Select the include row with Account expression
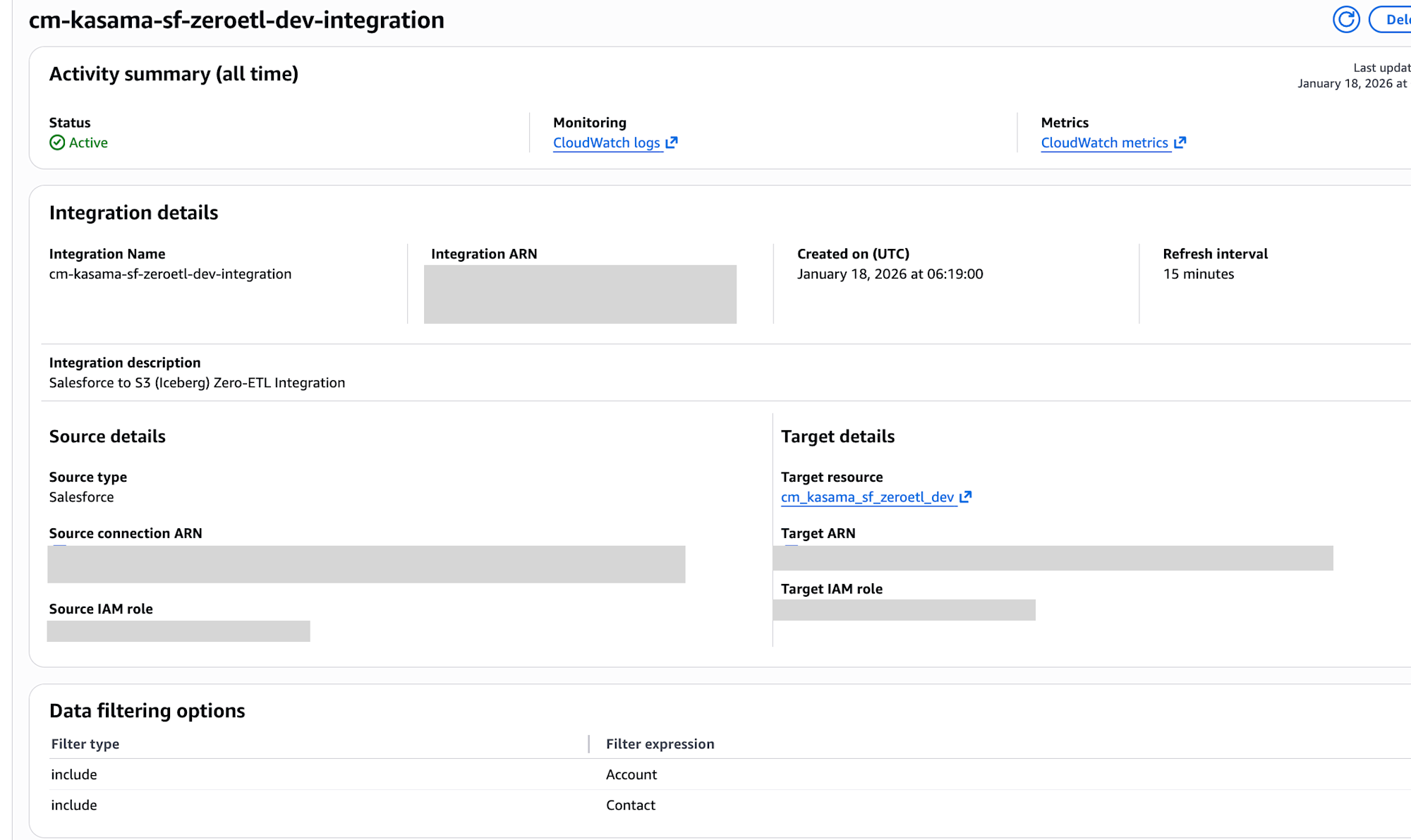Screen dimensions: 1411x840 tap(73, 774)
